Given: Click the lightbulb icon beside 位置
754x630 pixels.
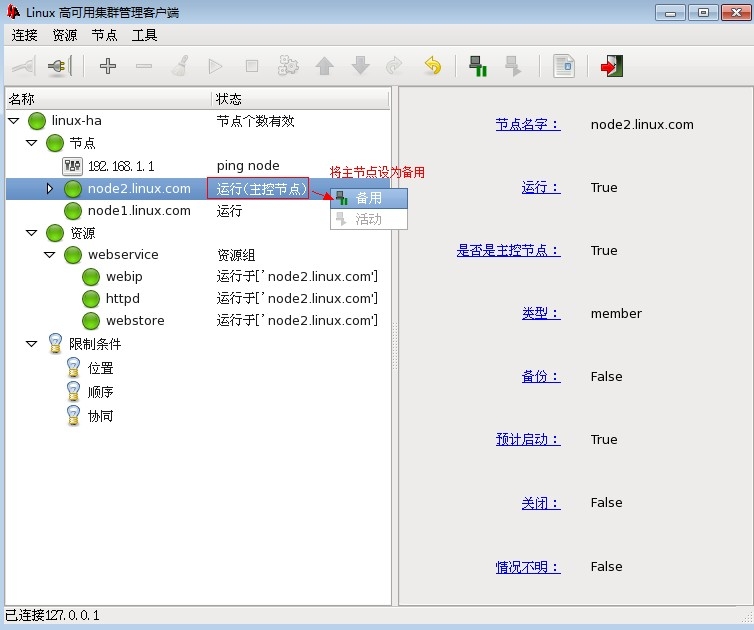Looking at the screenshot, I should (x=74, y=368).
